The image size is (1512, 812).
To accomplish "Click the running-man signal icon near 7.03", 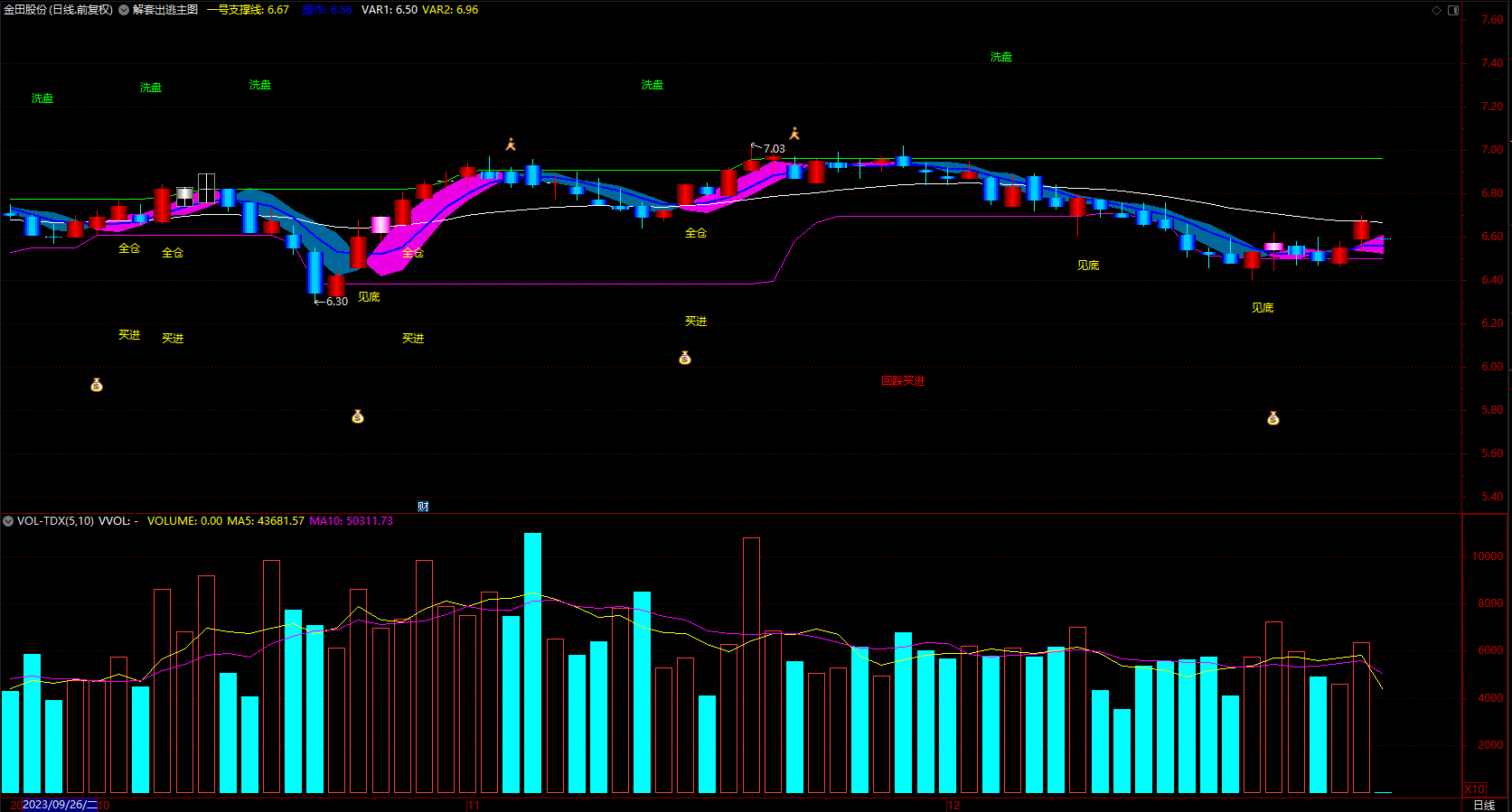I will coord(794,134).
